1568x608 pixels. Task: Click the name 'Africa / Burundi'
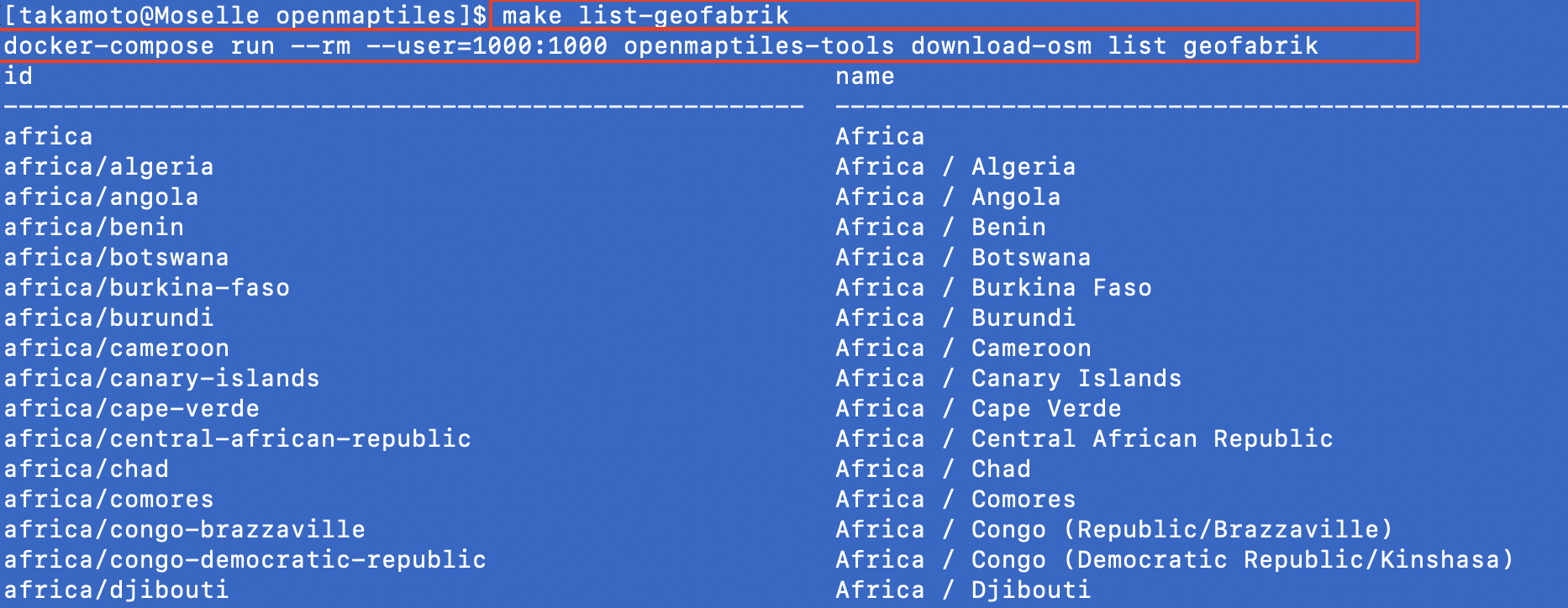(955, 318)
